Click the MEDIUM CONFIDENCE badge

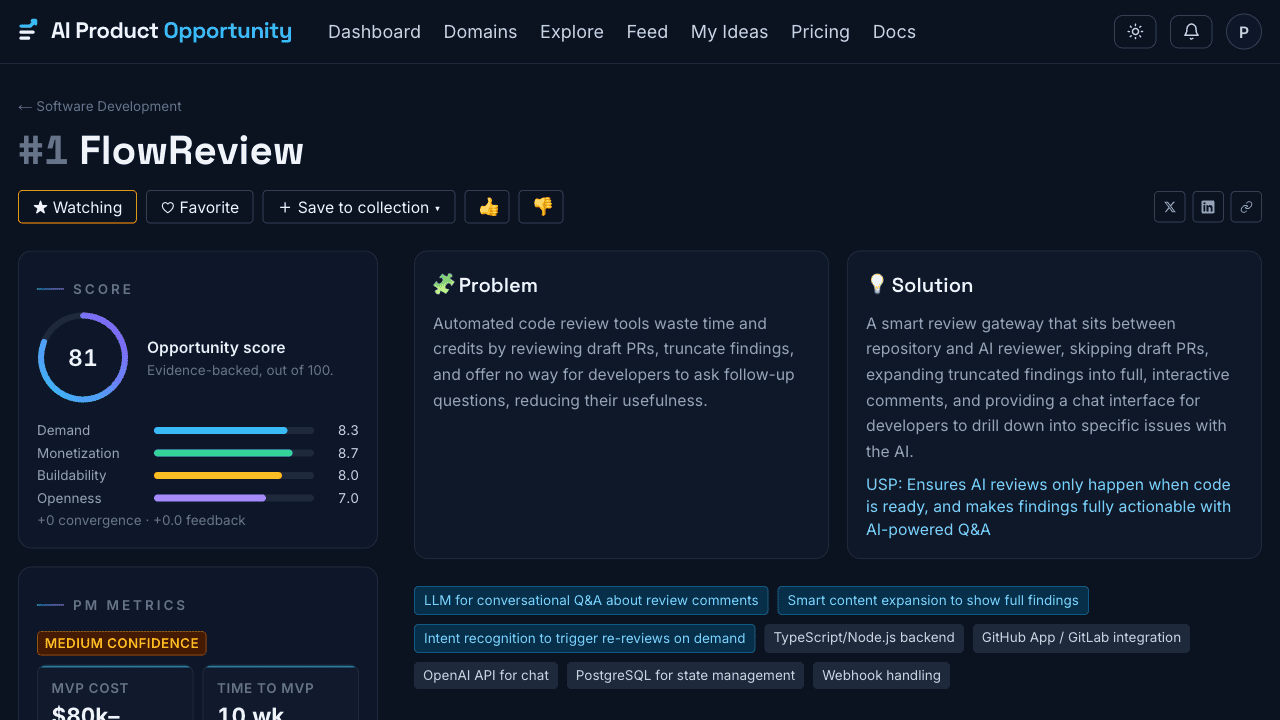point(122,643)
